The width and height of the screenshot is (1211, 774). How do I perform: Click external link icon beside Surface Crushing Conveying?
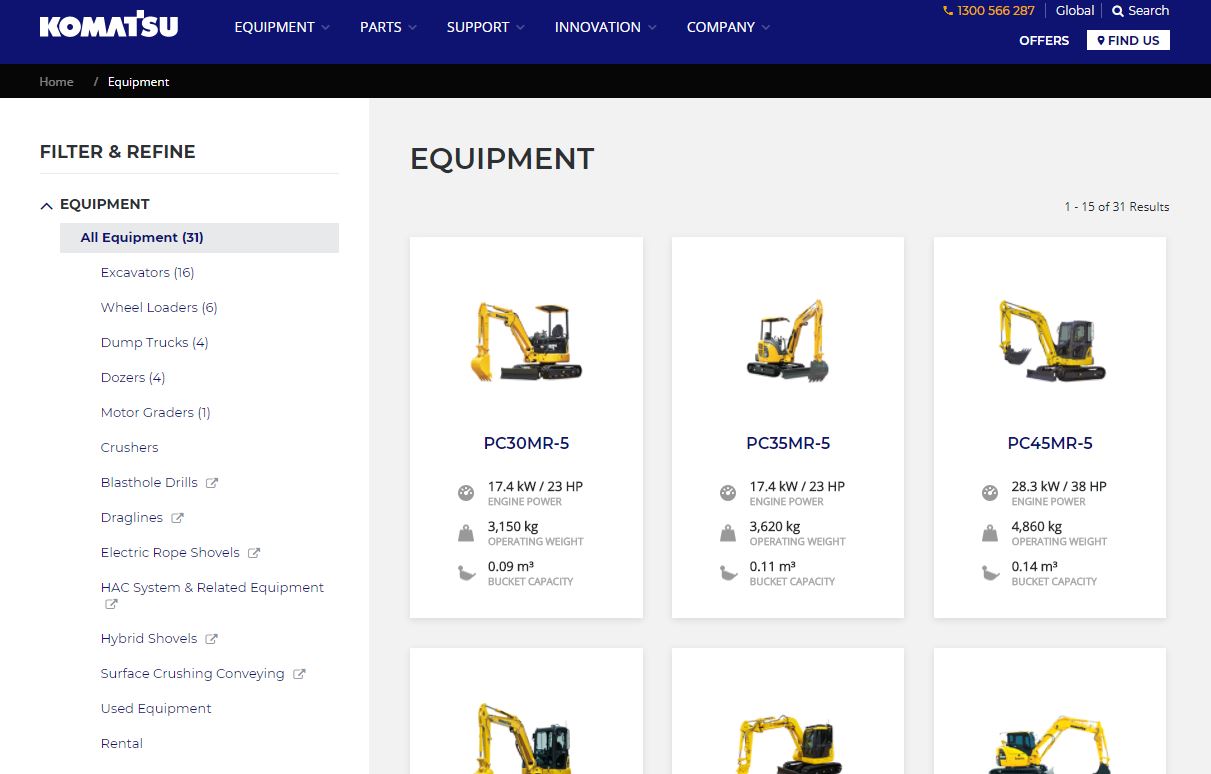coord(299,674)
